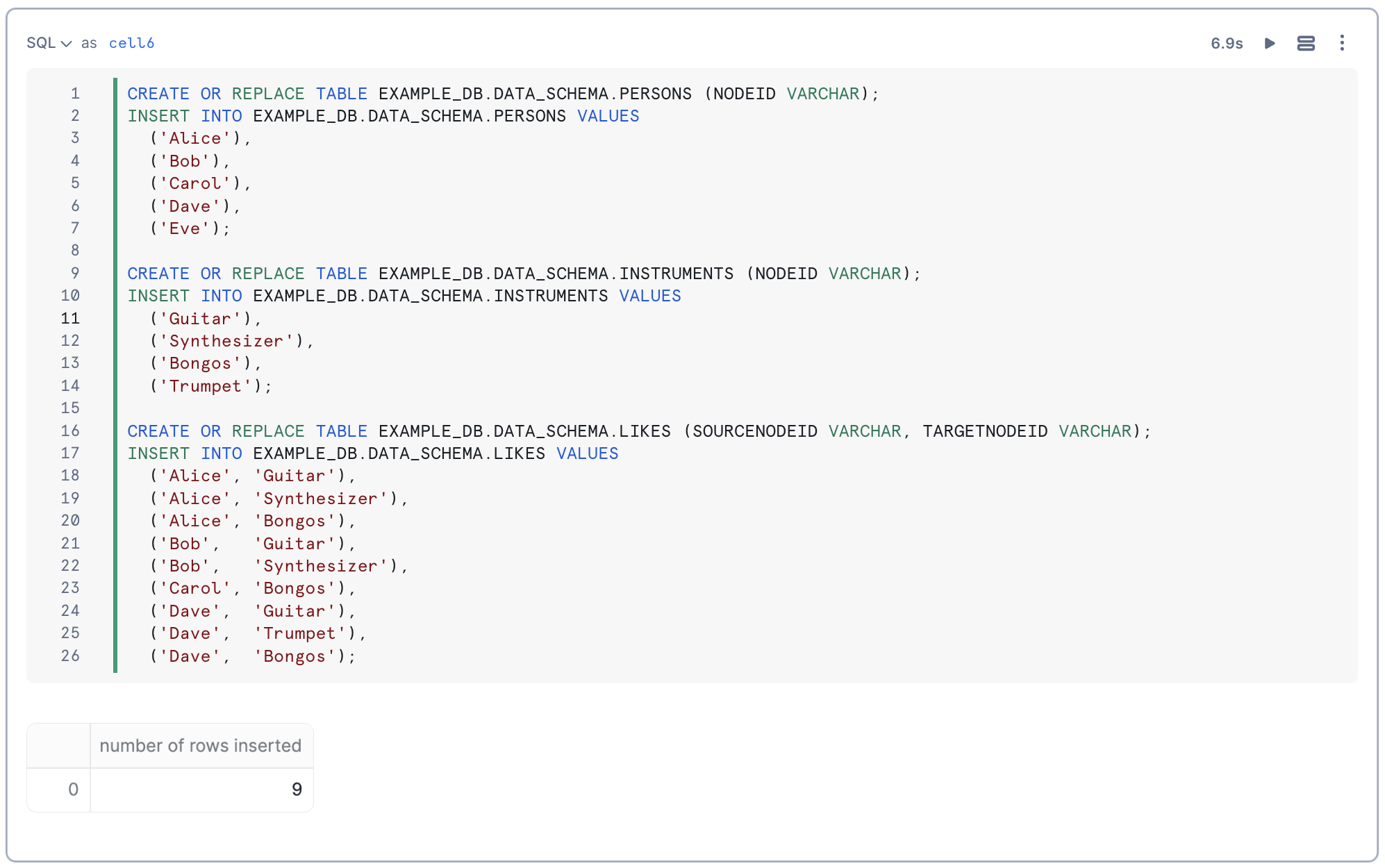Run the SQL cell with play icon
The image size is (1385, 868).
click(x=1270, y=43)
